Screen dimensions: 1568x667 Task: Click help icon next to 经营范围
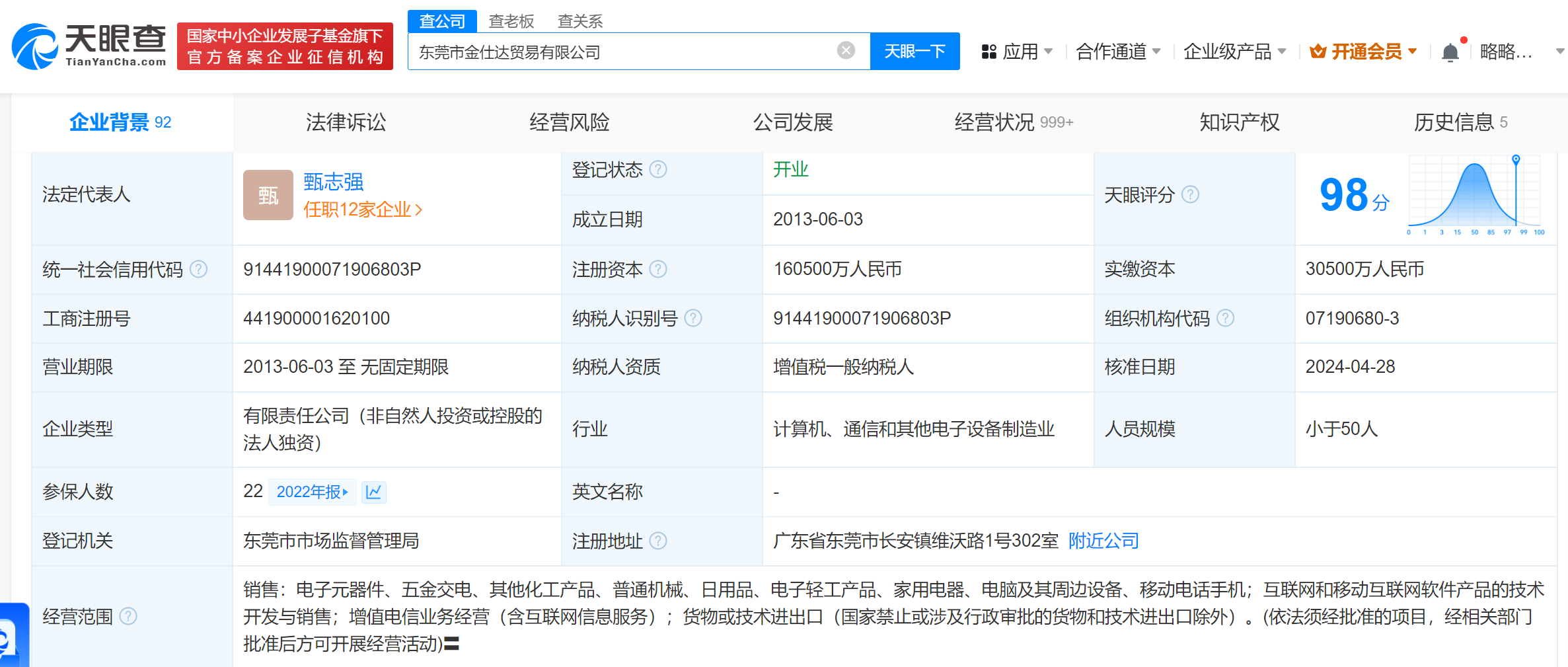click(128, 616)
